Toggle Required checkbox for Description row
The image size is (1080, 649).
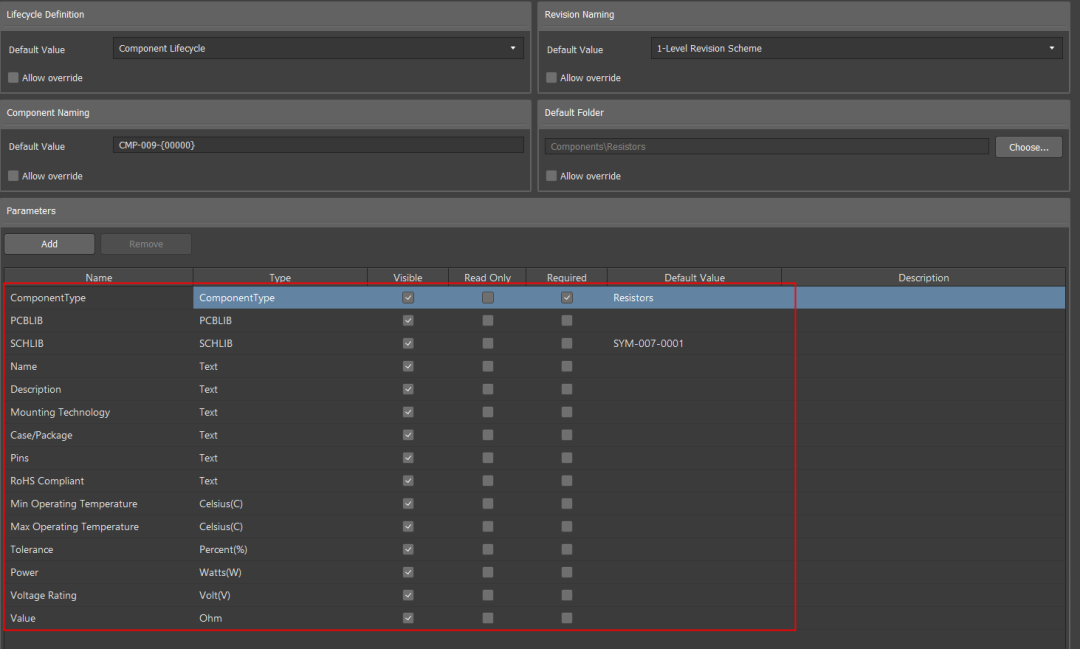pos(567,389)
